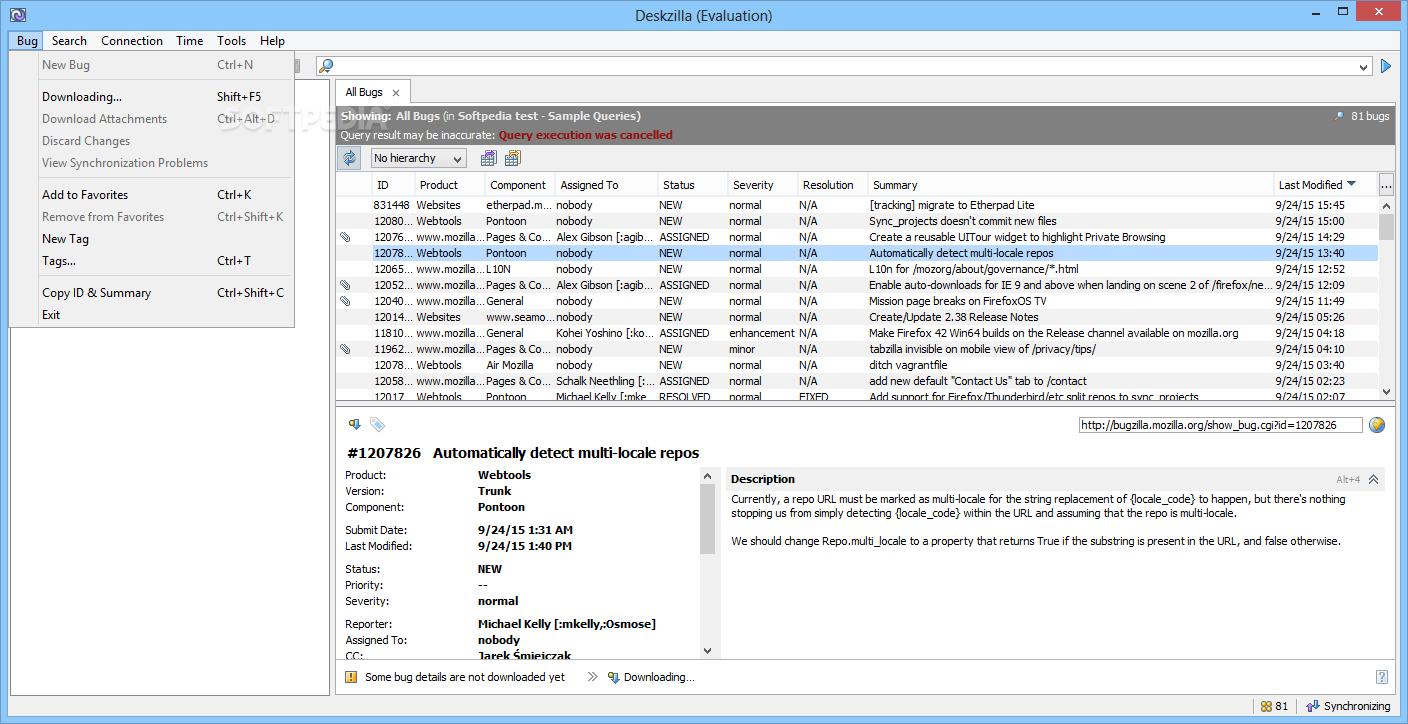Sort by the Severity column header
This screenshot has width=1408, height=724.
762,185
